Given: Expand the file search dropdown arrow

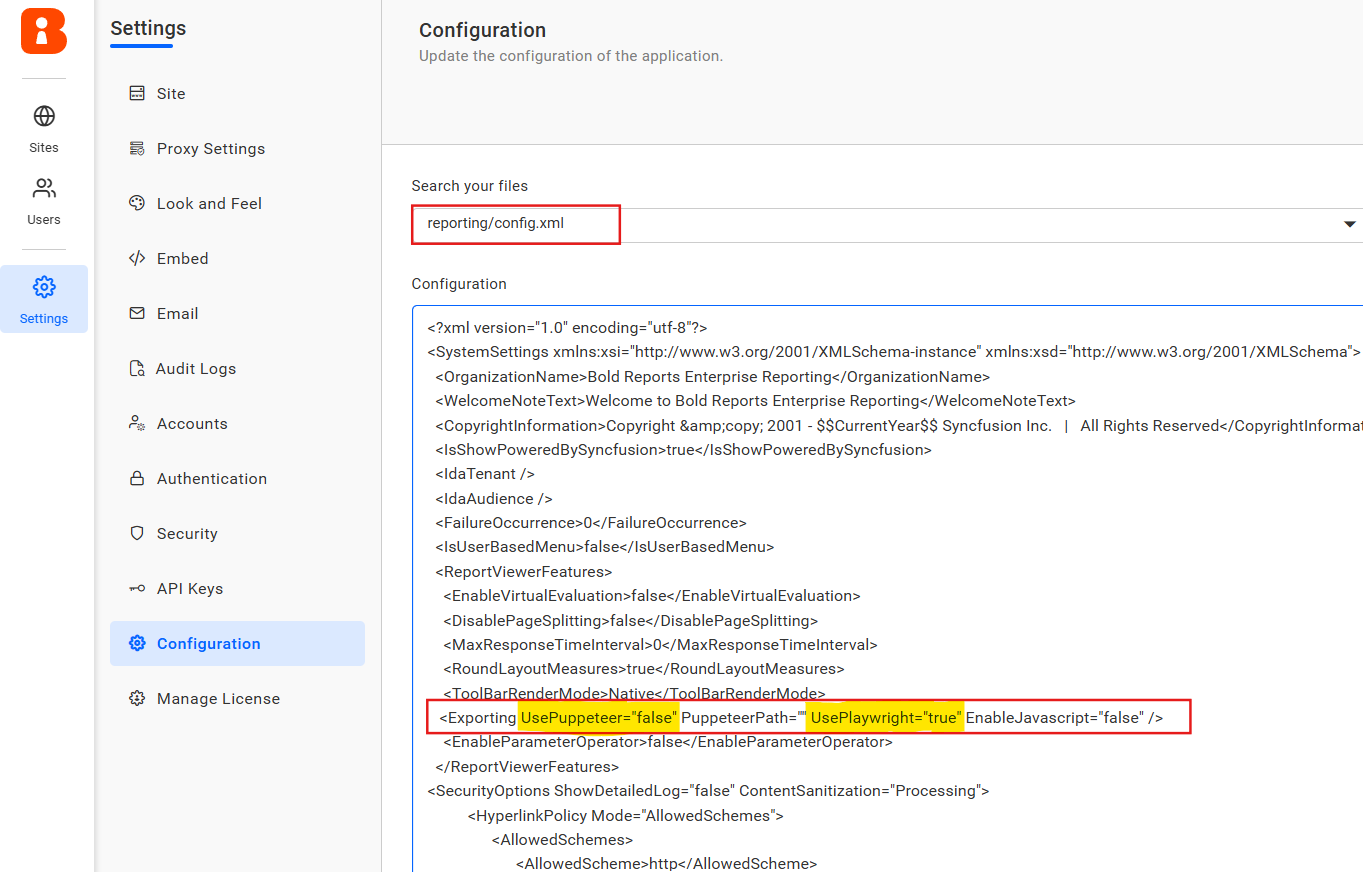Looking at the screenshot, I should point(1349,224).
